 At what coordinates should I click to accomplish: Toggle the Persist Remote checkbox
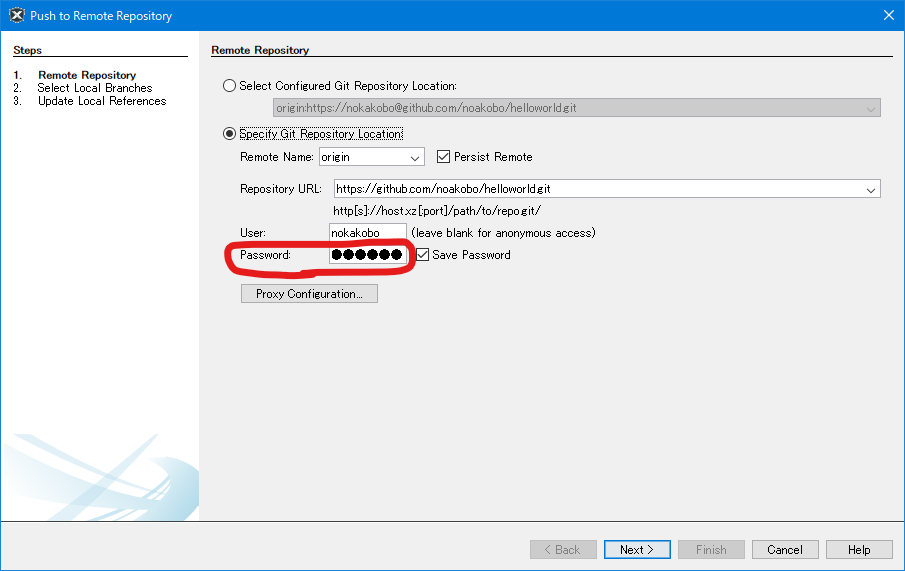(444, 157)
